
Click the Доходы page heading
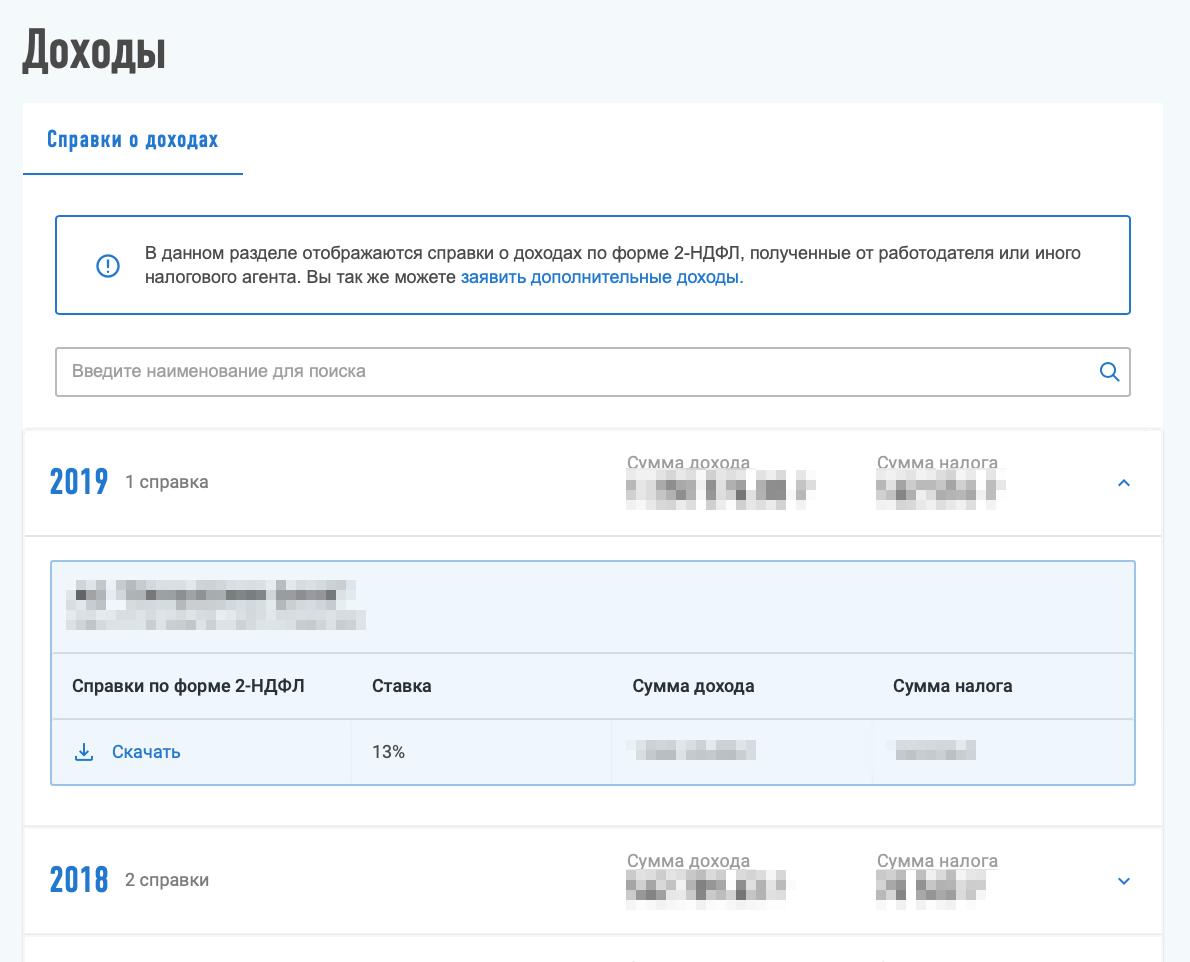pyautogui.click(x=94, y=50)
